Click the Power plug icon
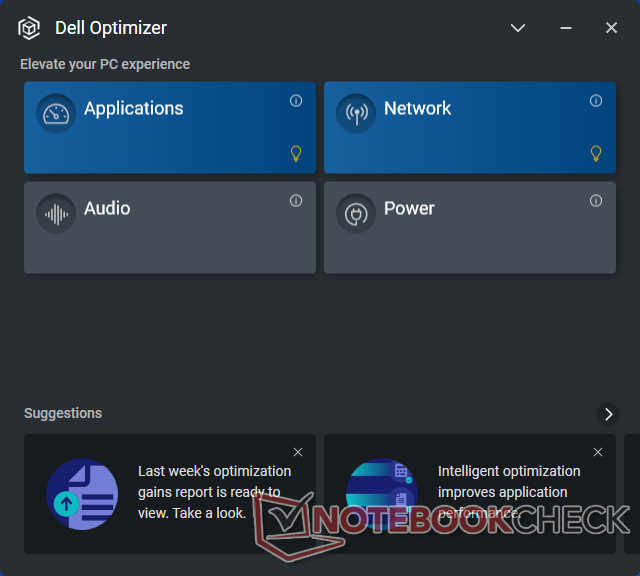Screen dimensions: 640x576 (x=356, y=213)
